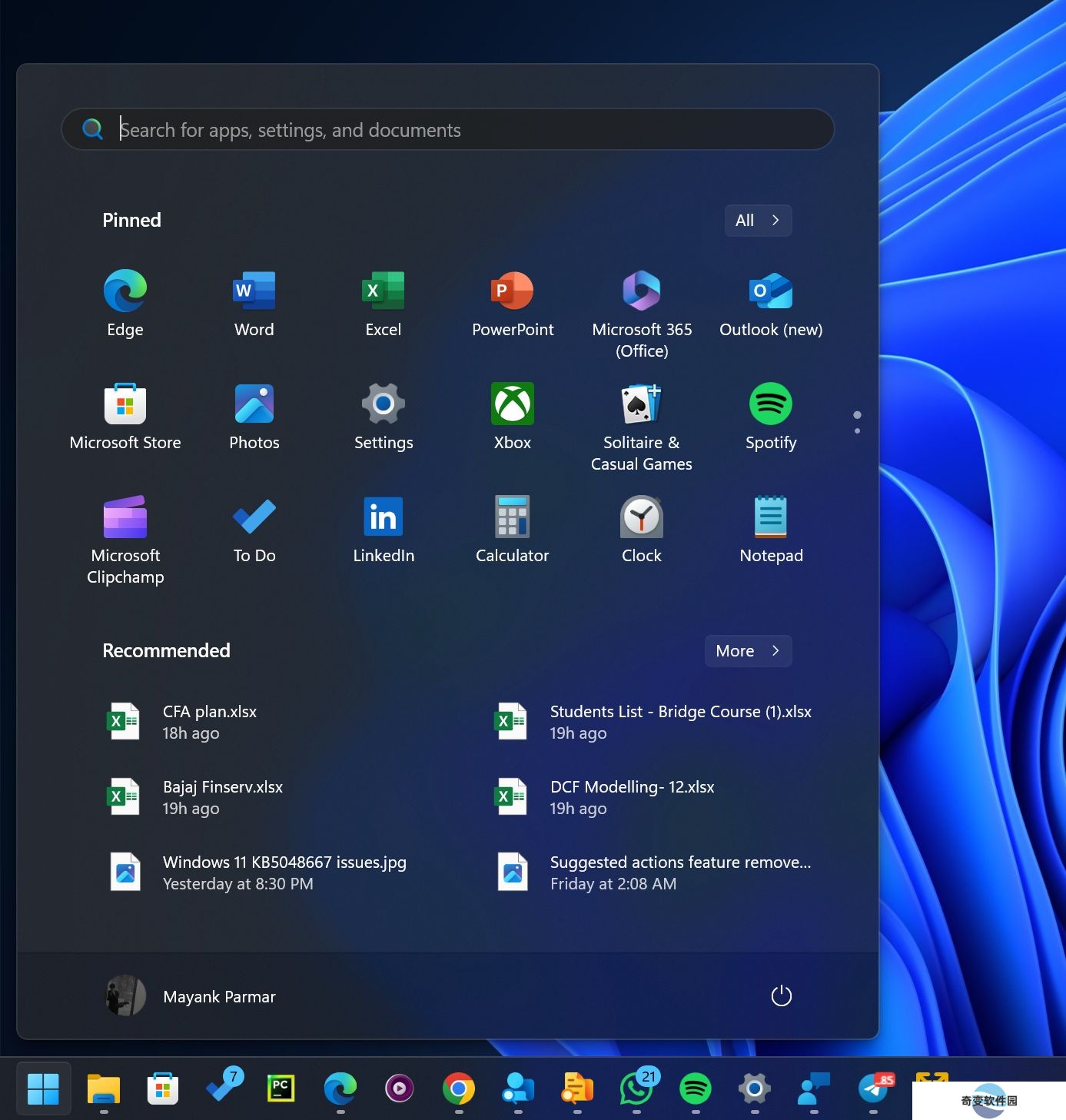Launch PowerPoint from pinned apps
The height and width of the screenshot is (1120, 1066).
[x=513, y=304]
